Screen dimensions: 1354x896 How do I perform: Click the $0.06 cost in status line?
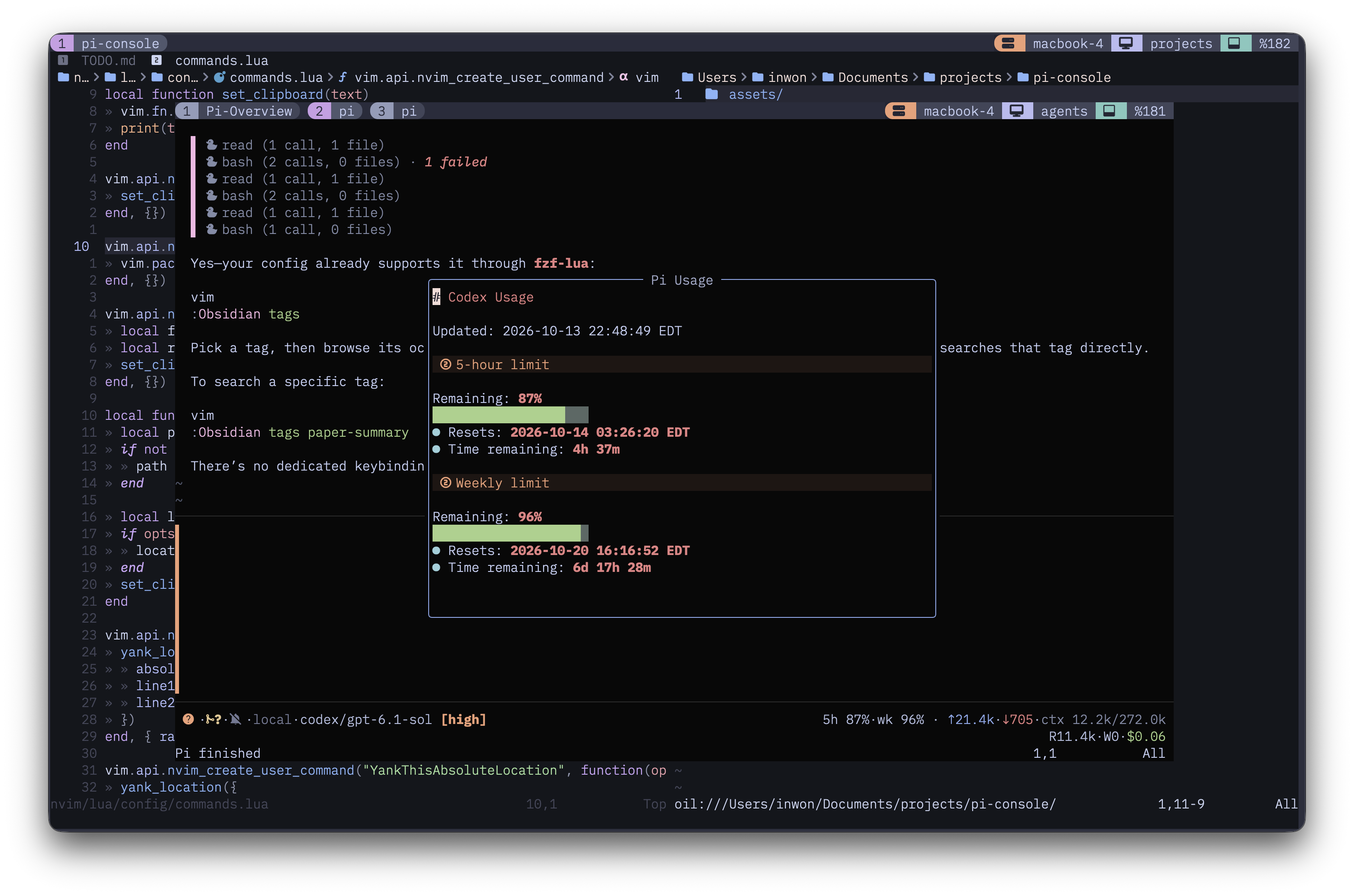click(1146, 737)
